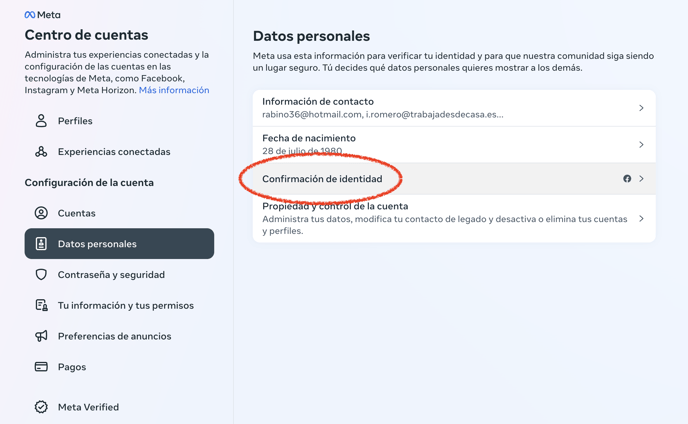Viewport: 688px width, 424px height.
Task: Open Información de contacto email row
Action: coord(454,108)
